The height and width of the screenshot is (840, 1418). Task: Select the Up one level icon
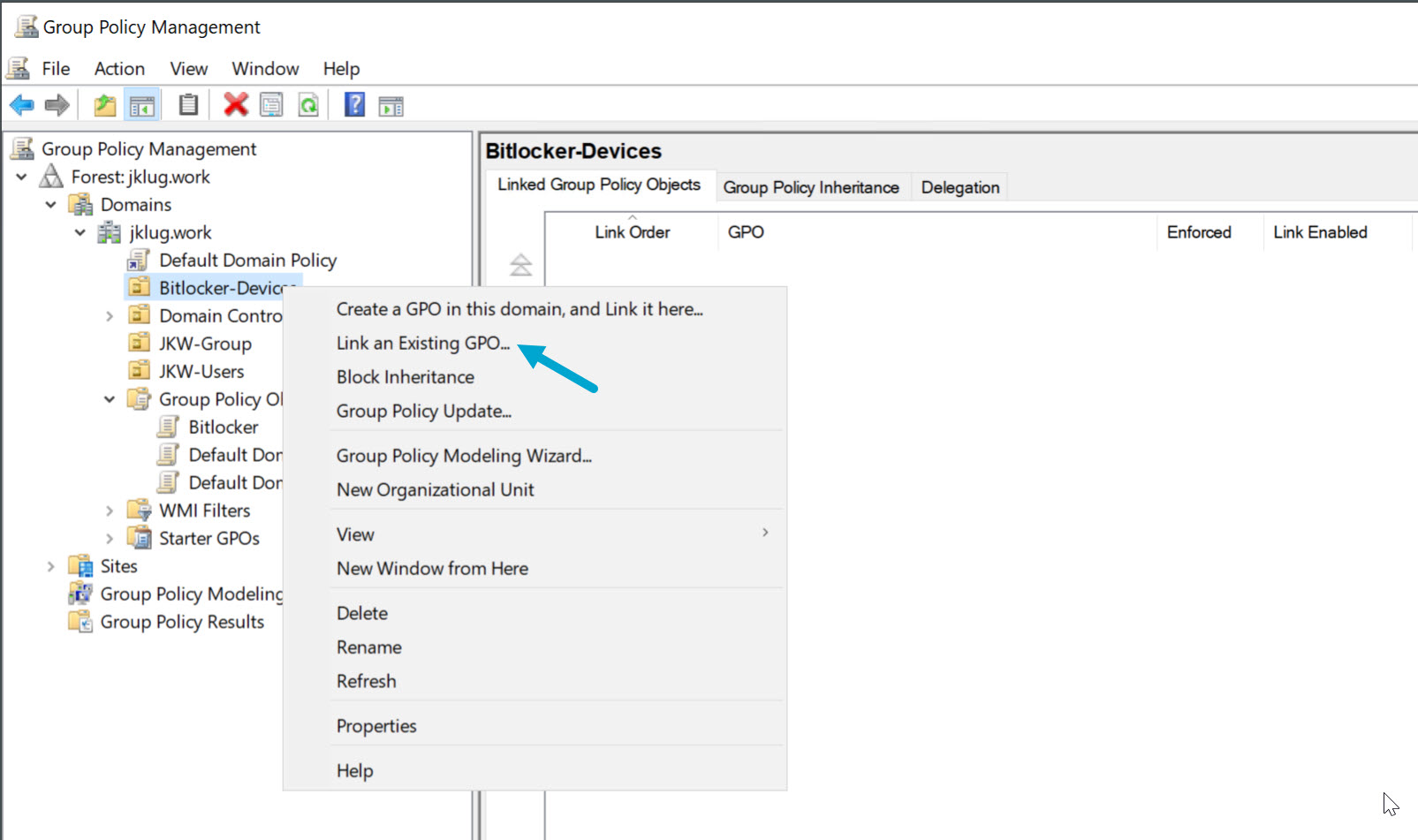click(x=103, y=104)
